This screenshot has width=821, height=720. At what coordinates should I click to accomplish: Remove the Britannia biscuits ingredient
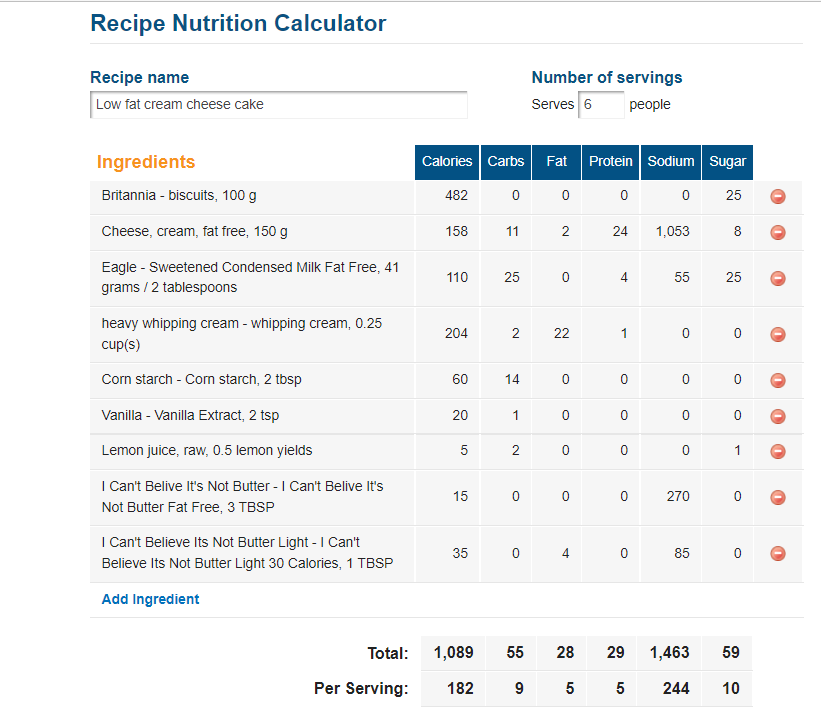coord(778,196)
